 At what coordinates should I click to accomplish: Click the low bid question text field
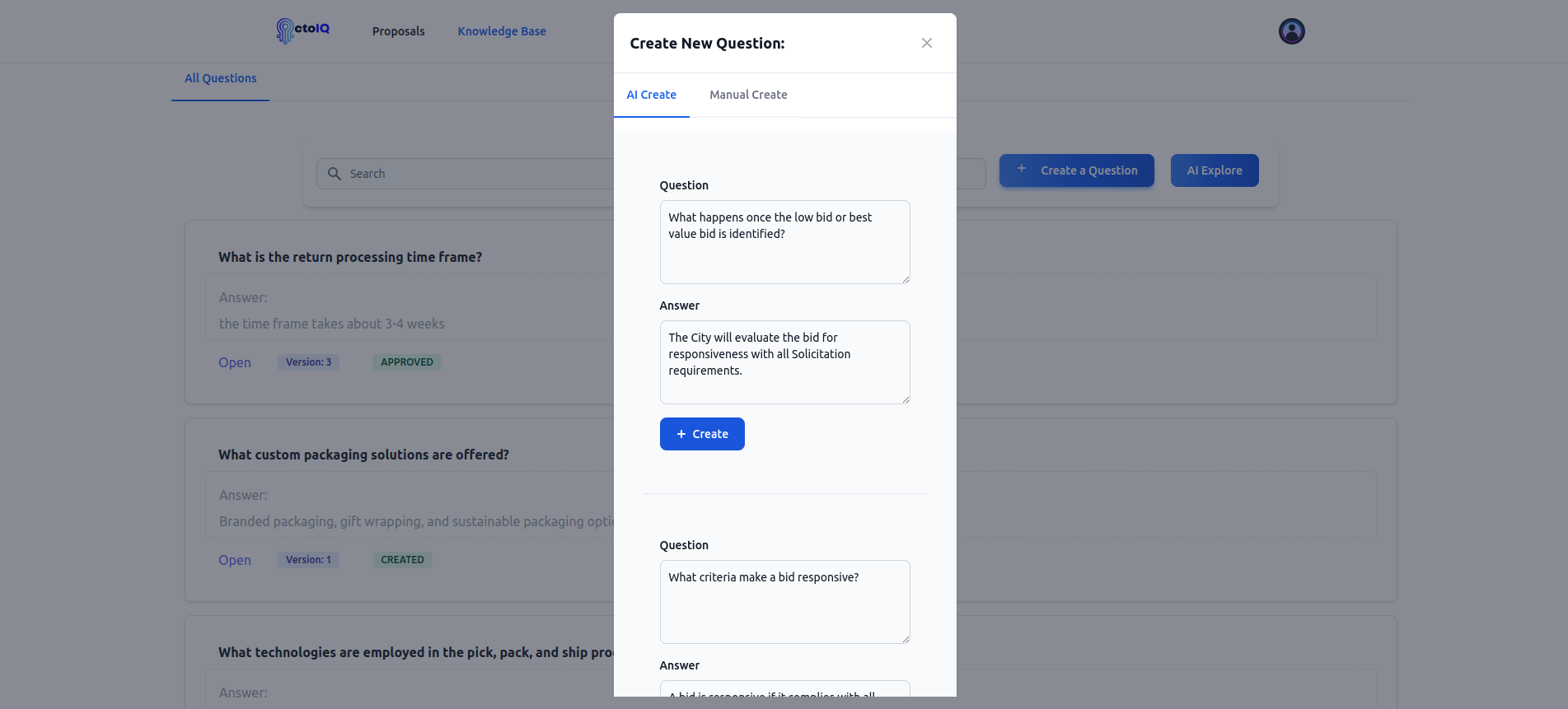coord(784,242)
